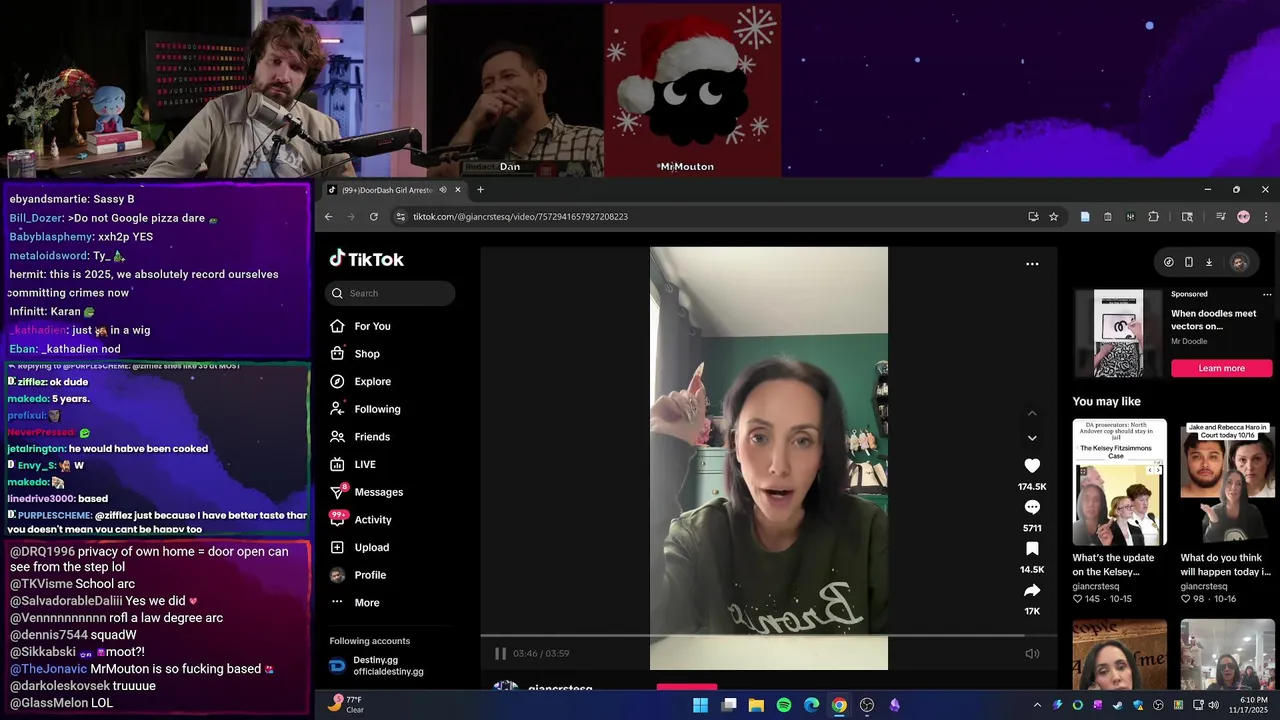Like the TikTok video with the heart icon
Image resolution: width=1280 pixels, height=720 pixels.
pyautogui.click(x=1032, y=466)
